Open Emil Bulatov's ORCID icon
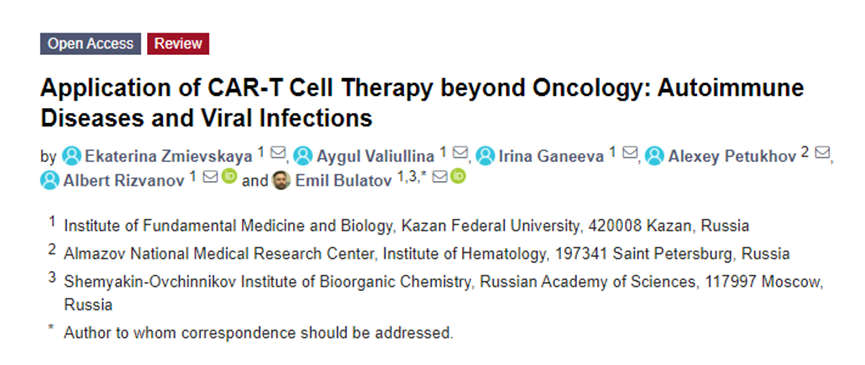 point(458,178)
